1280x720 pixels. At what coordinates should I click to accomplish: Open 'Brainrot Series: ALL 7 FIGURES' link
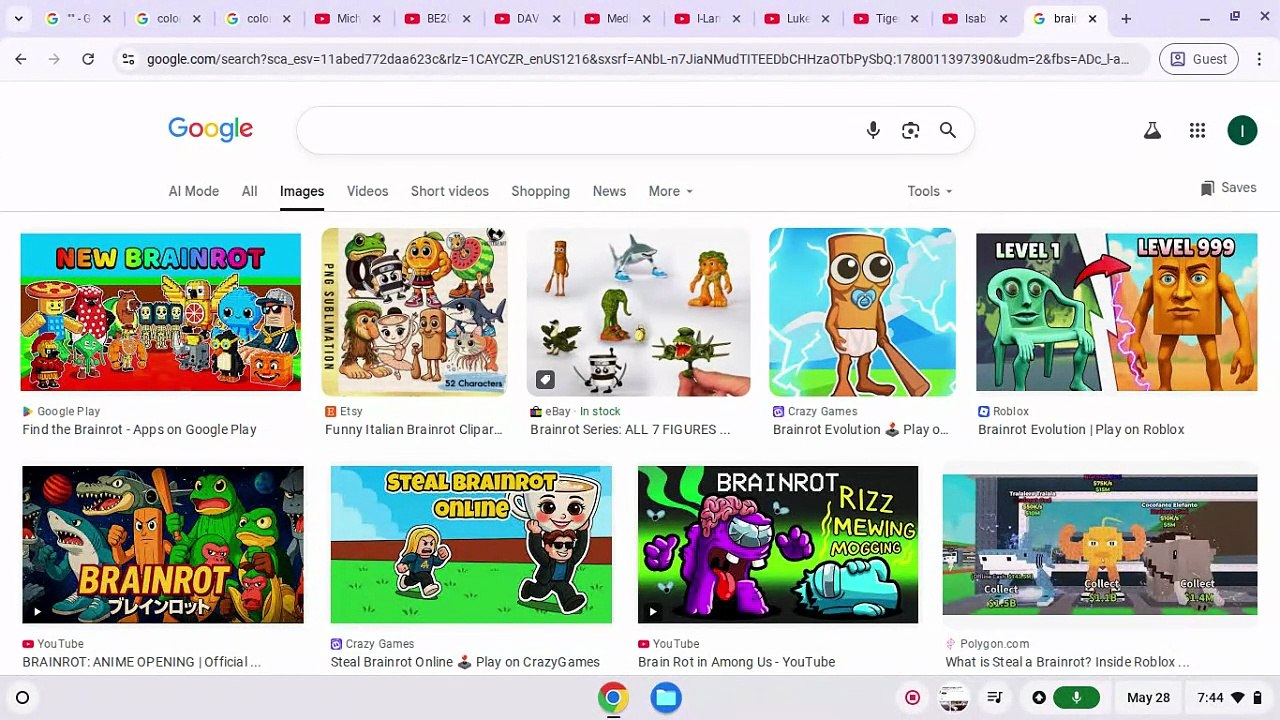(630, 429)
